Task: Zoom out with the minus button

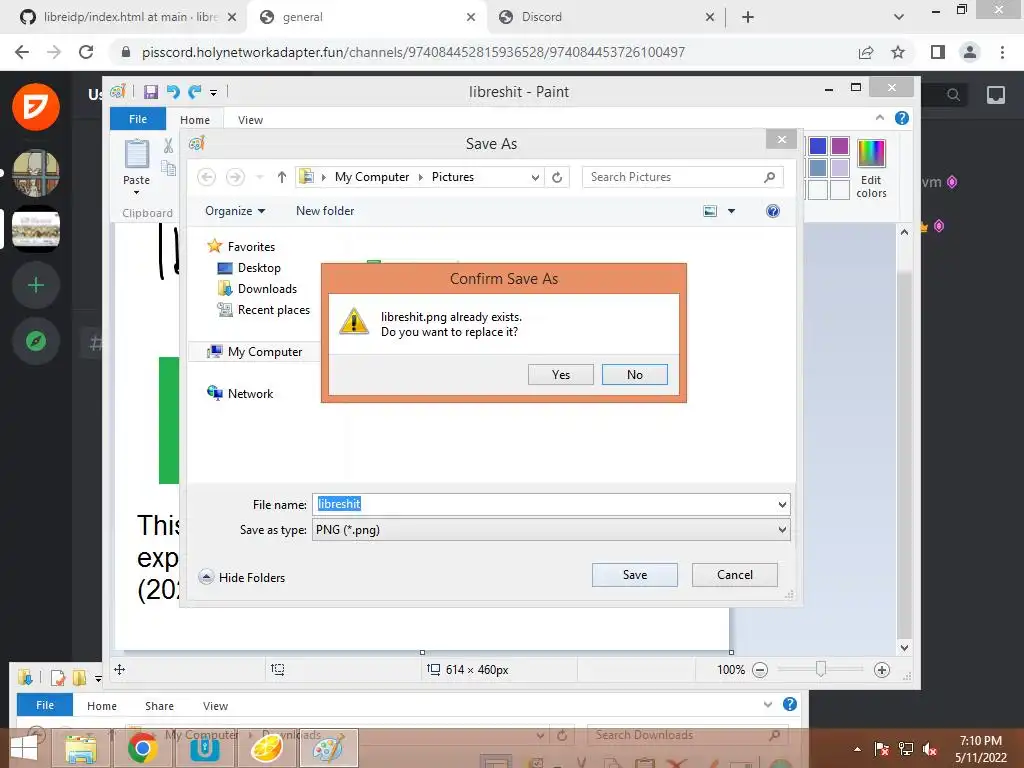Action: 760,669
